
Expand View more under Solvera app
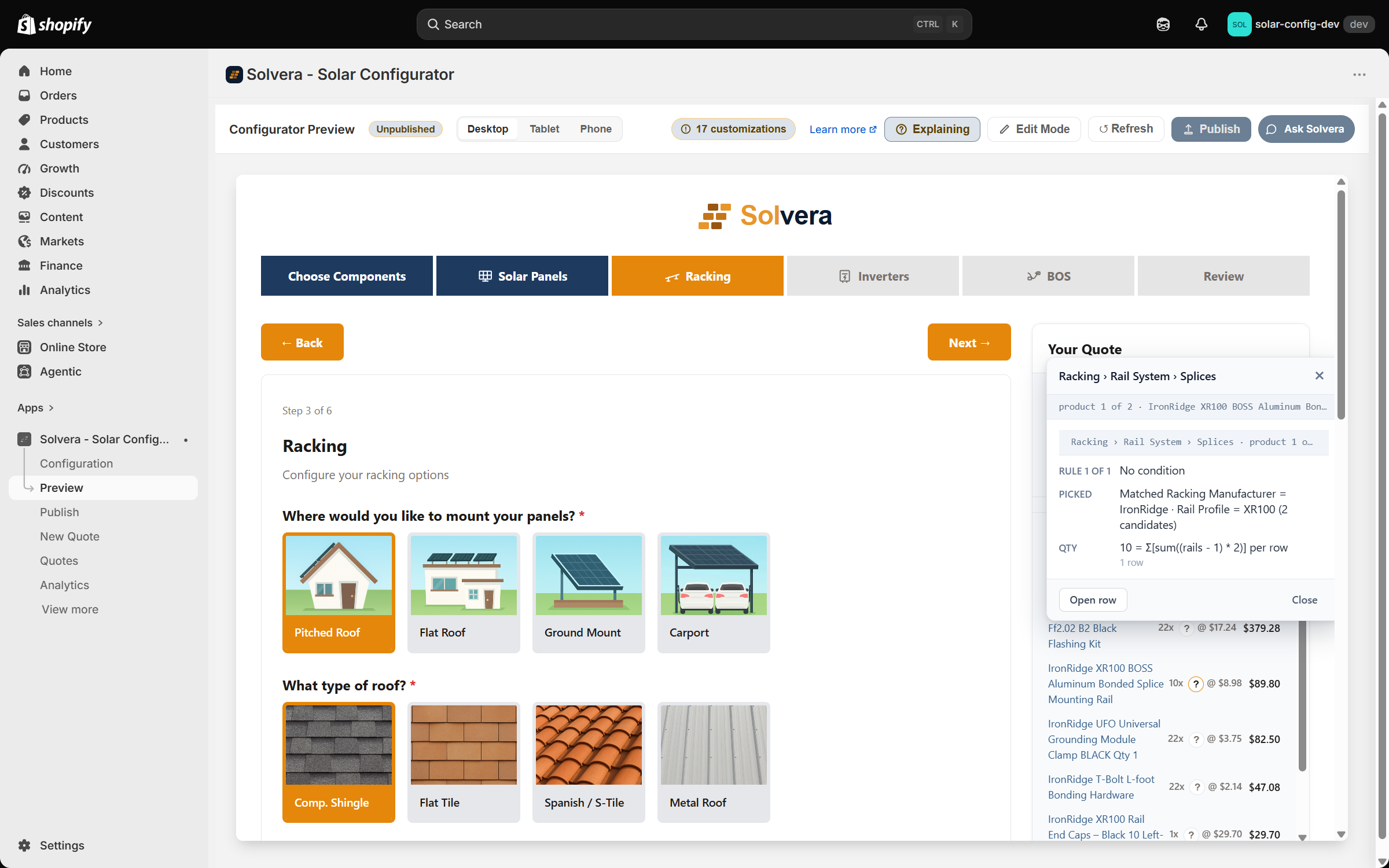[x=70, y=609]
